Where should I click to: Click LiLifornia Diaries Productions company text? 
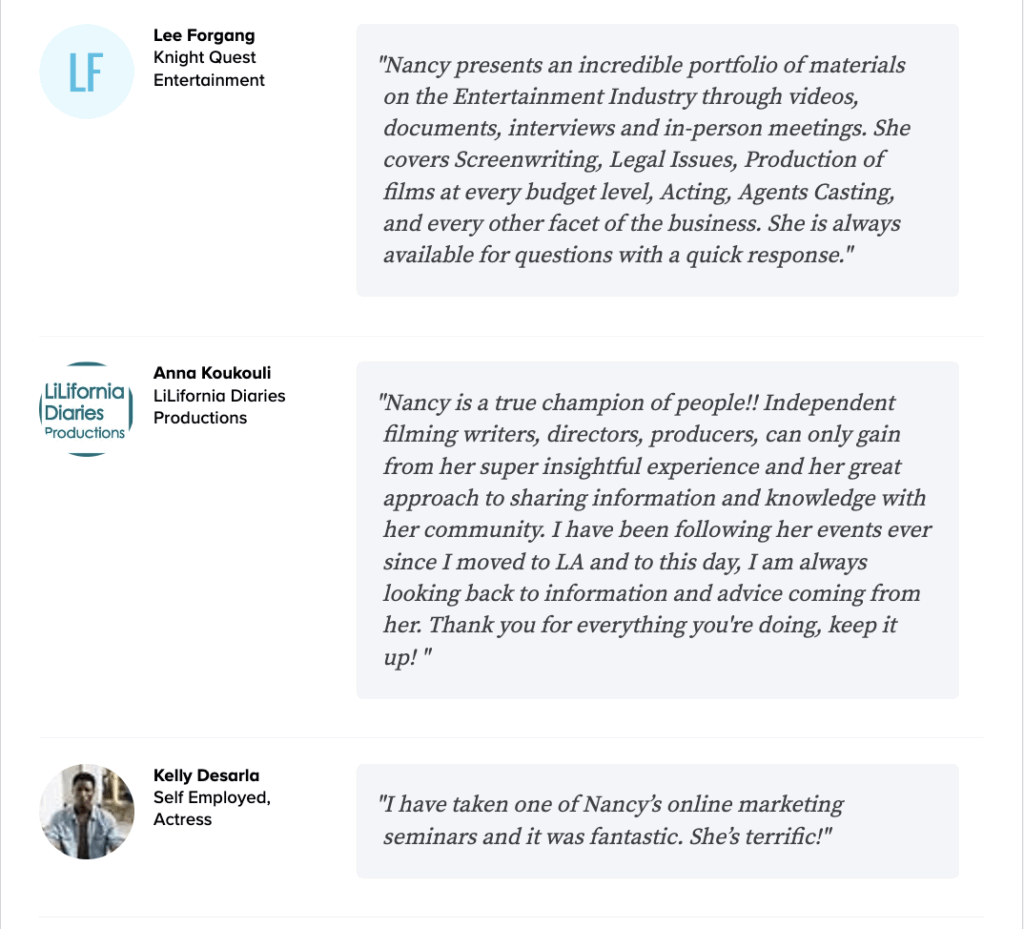[219, 407]
